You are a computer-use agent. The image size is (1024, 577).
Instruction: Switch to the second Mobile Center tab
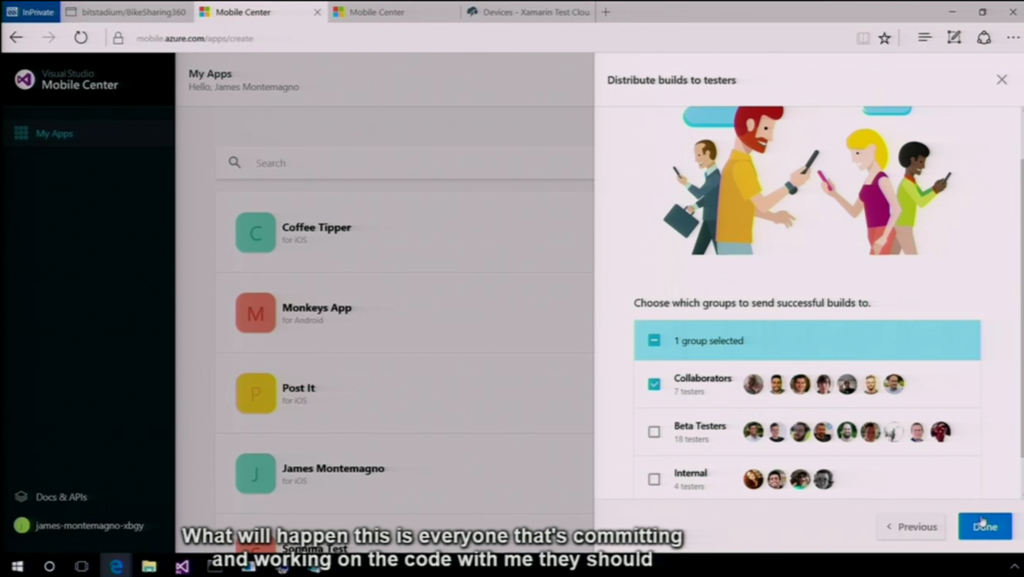[x=394, y=12]
